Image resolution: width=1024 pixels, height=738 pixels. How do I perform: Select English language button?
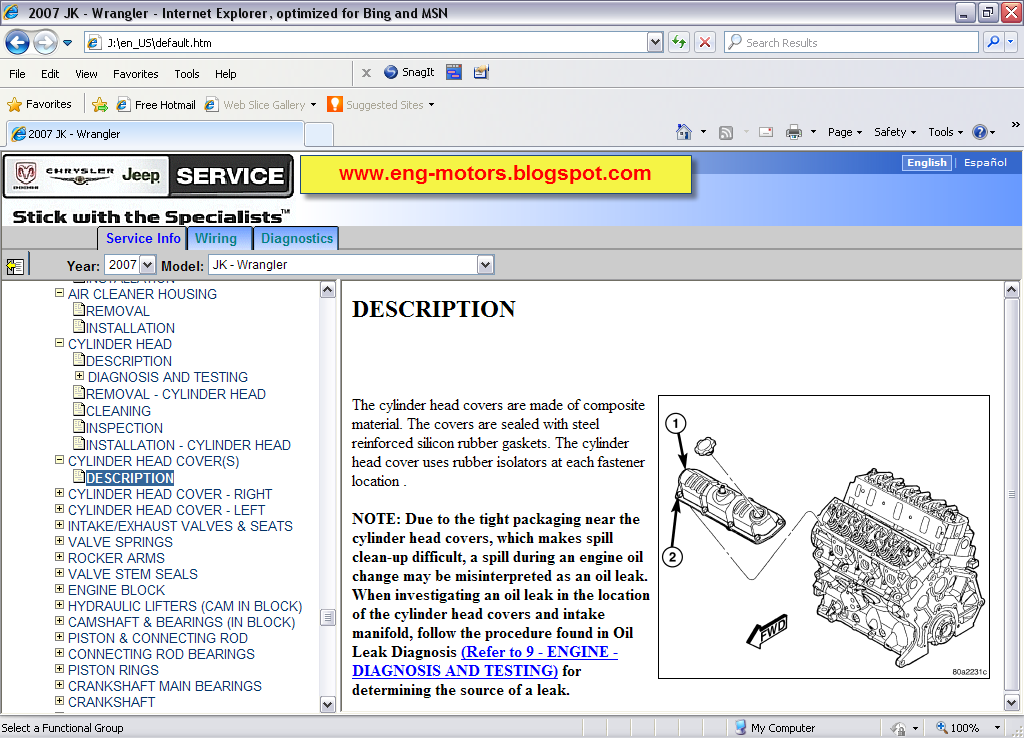(926, 163)
